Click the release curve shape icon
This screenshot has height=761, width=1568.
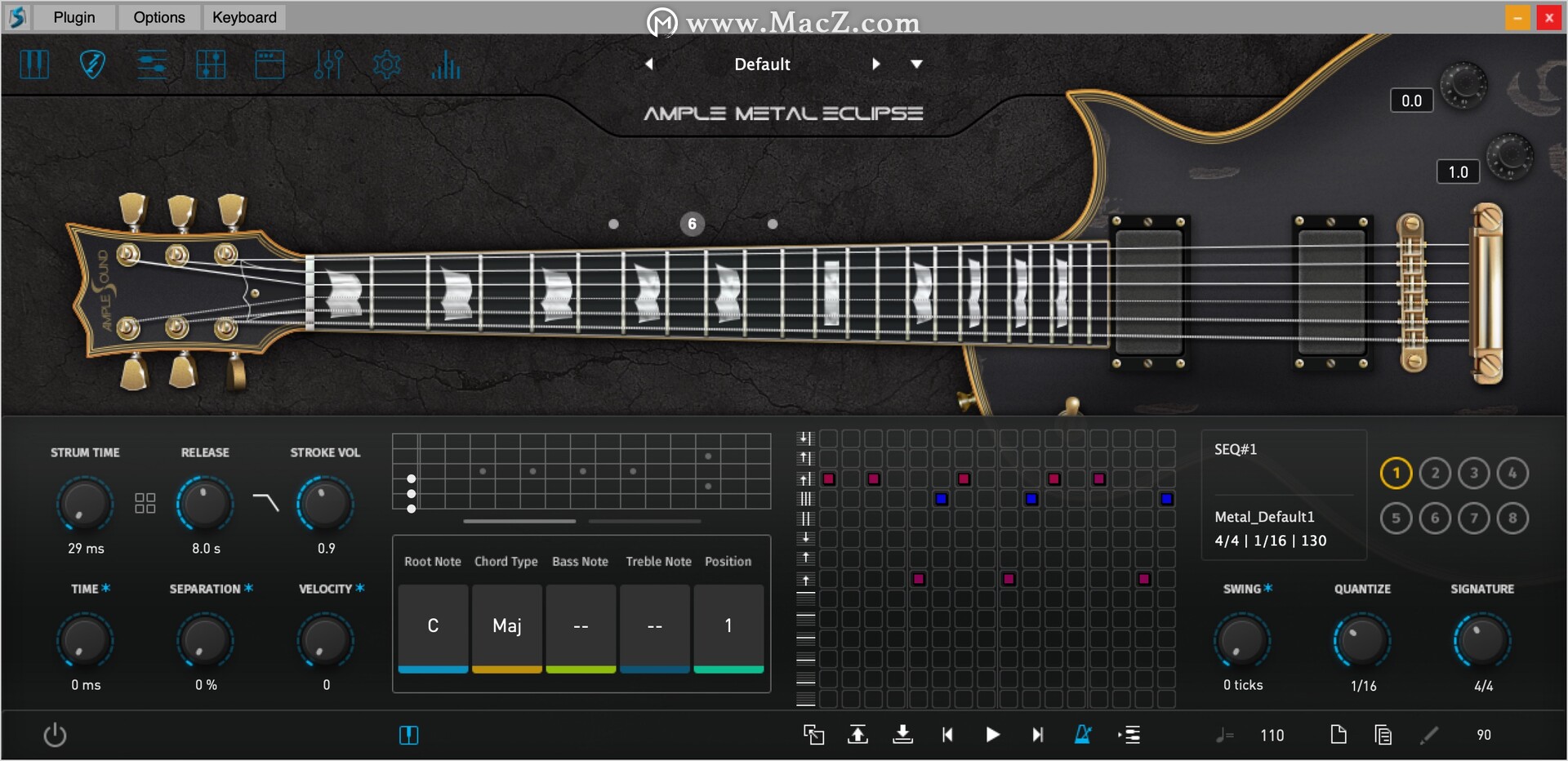[265, 502]
